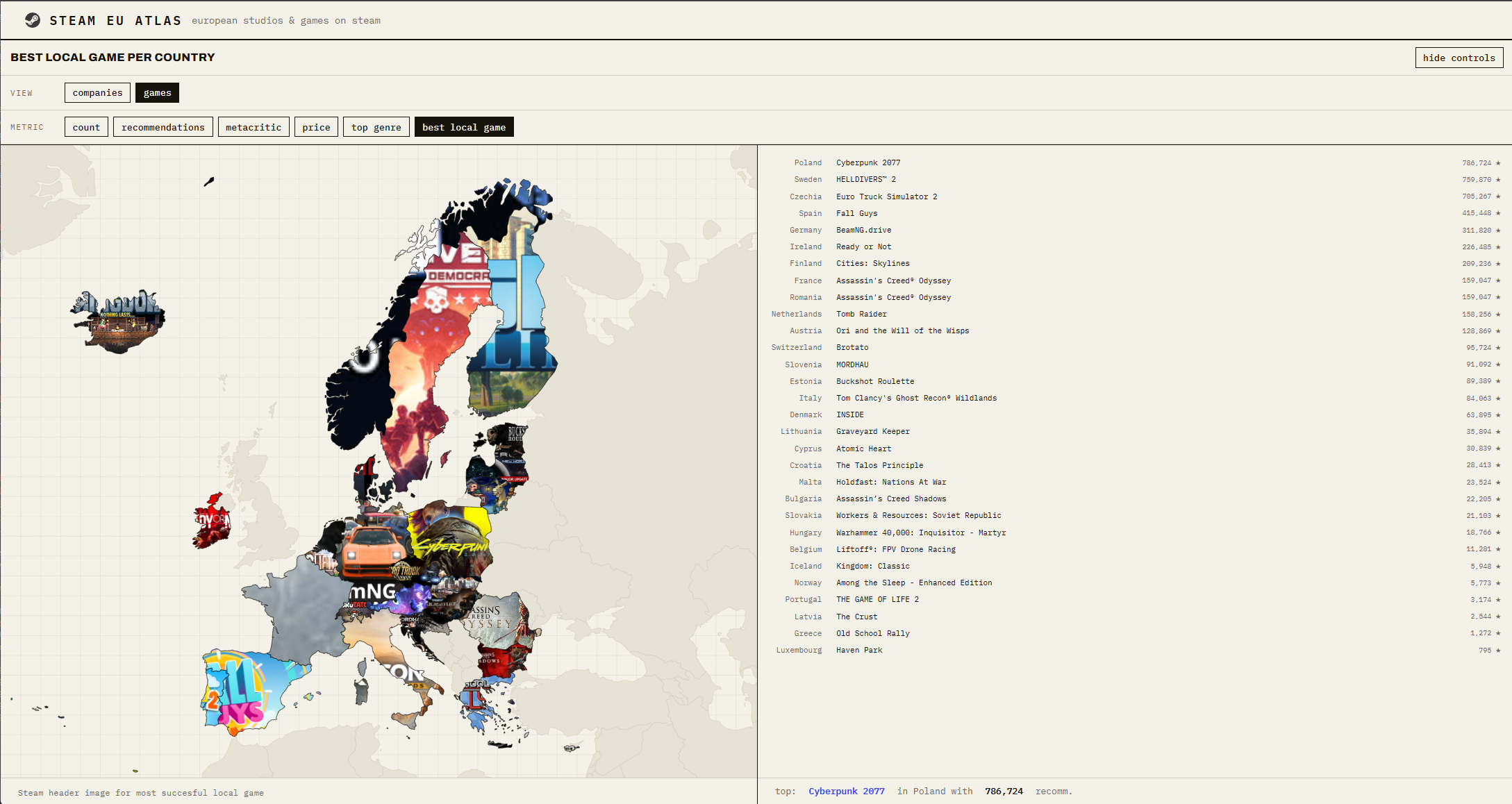1512x804 pixels.
Task: Select Brotato in the list
Action: [x=852, y=347]
